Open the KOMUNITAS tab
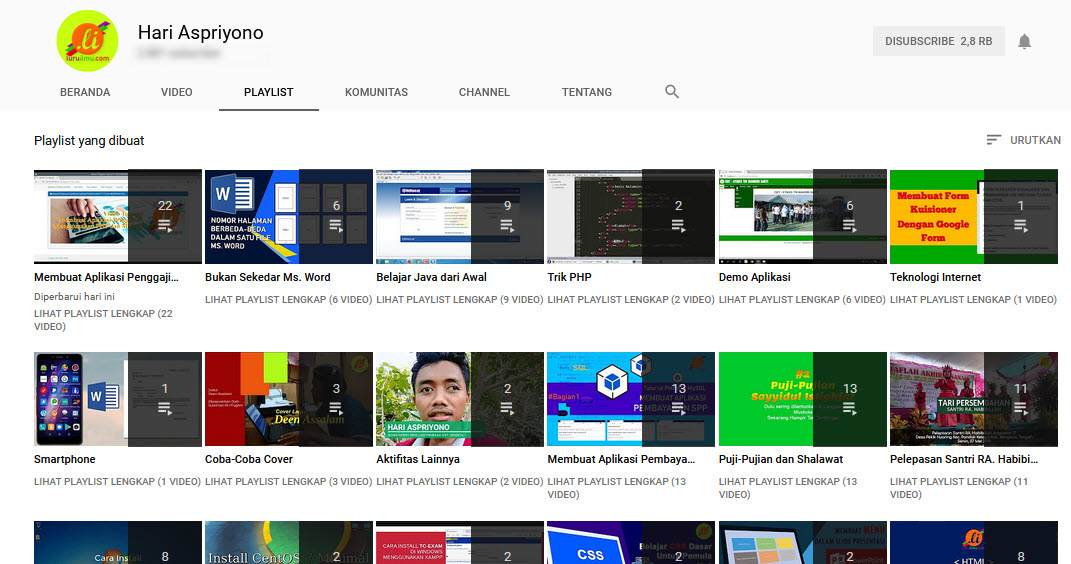 point(376,92)
